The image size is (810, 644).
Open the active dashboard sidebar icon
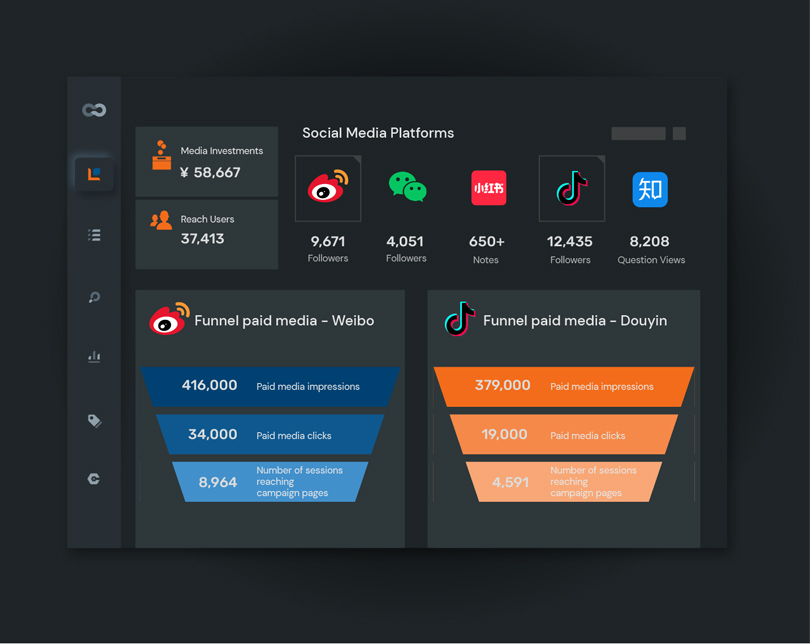pos(94,174)
